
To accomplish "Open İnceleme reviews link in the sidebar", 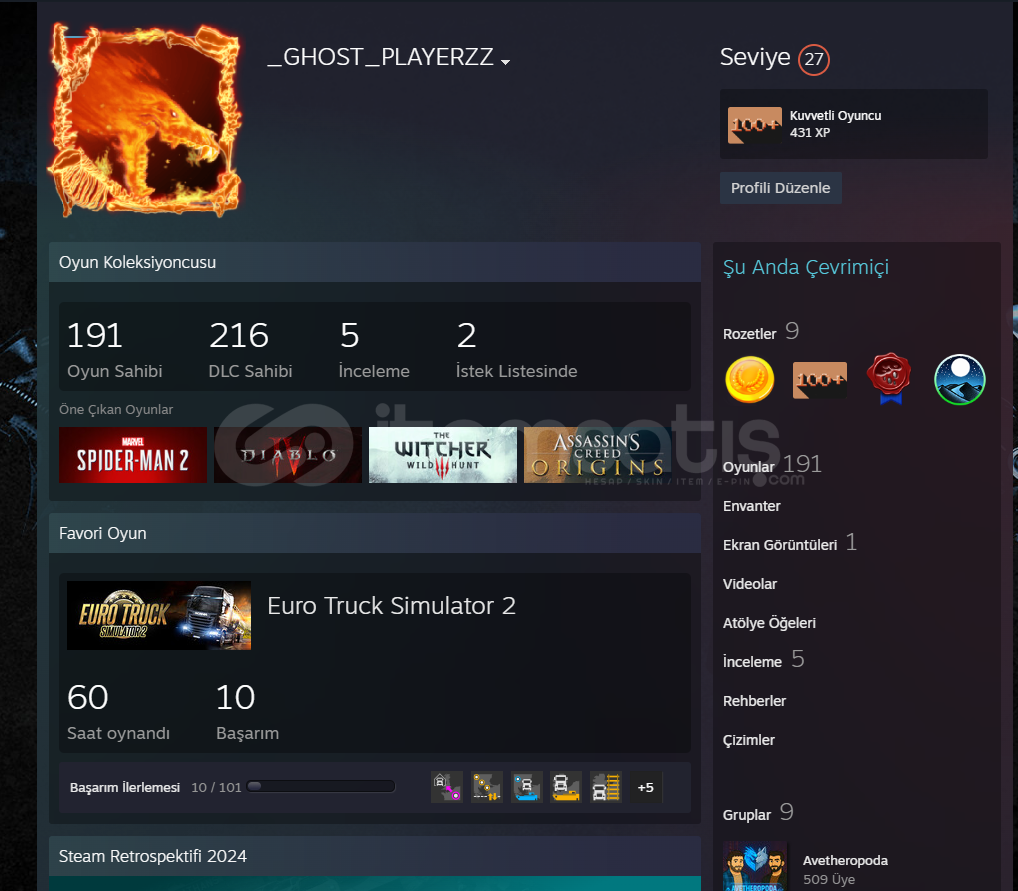I will tap(752, 662).
